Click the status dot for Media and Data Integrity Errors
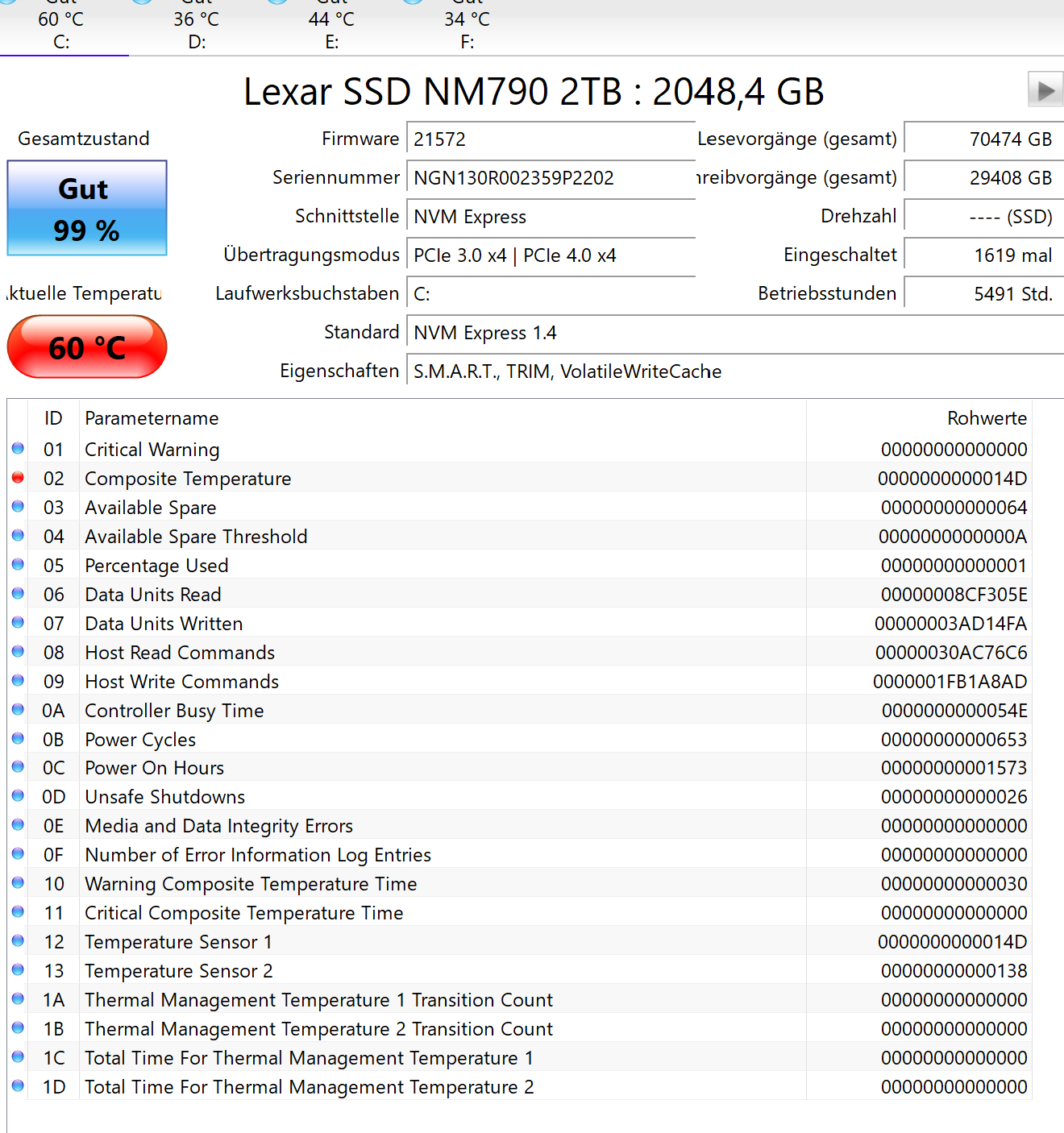 tap(18, 824)
